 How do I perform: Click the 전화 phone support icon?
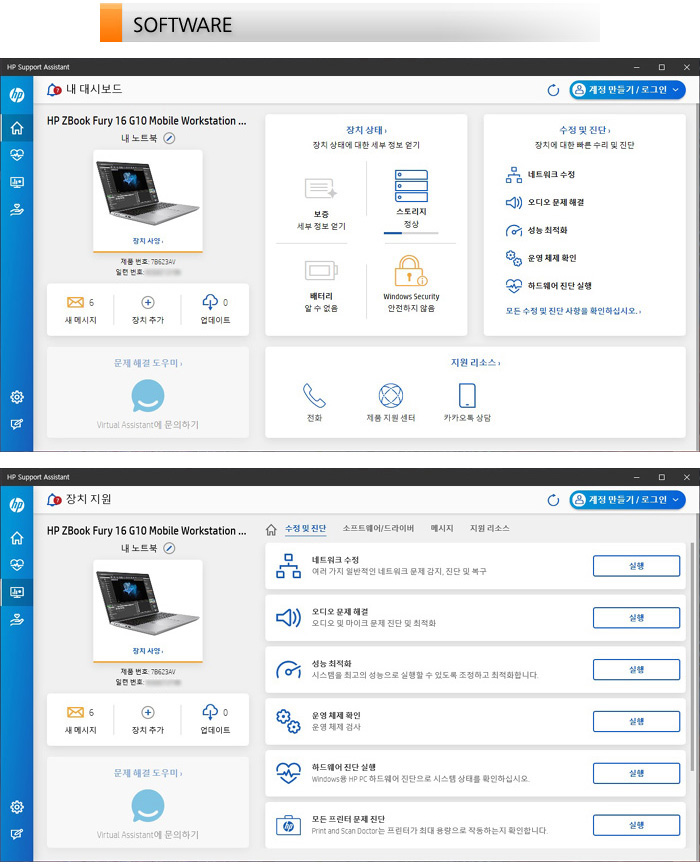click(315, 395)
